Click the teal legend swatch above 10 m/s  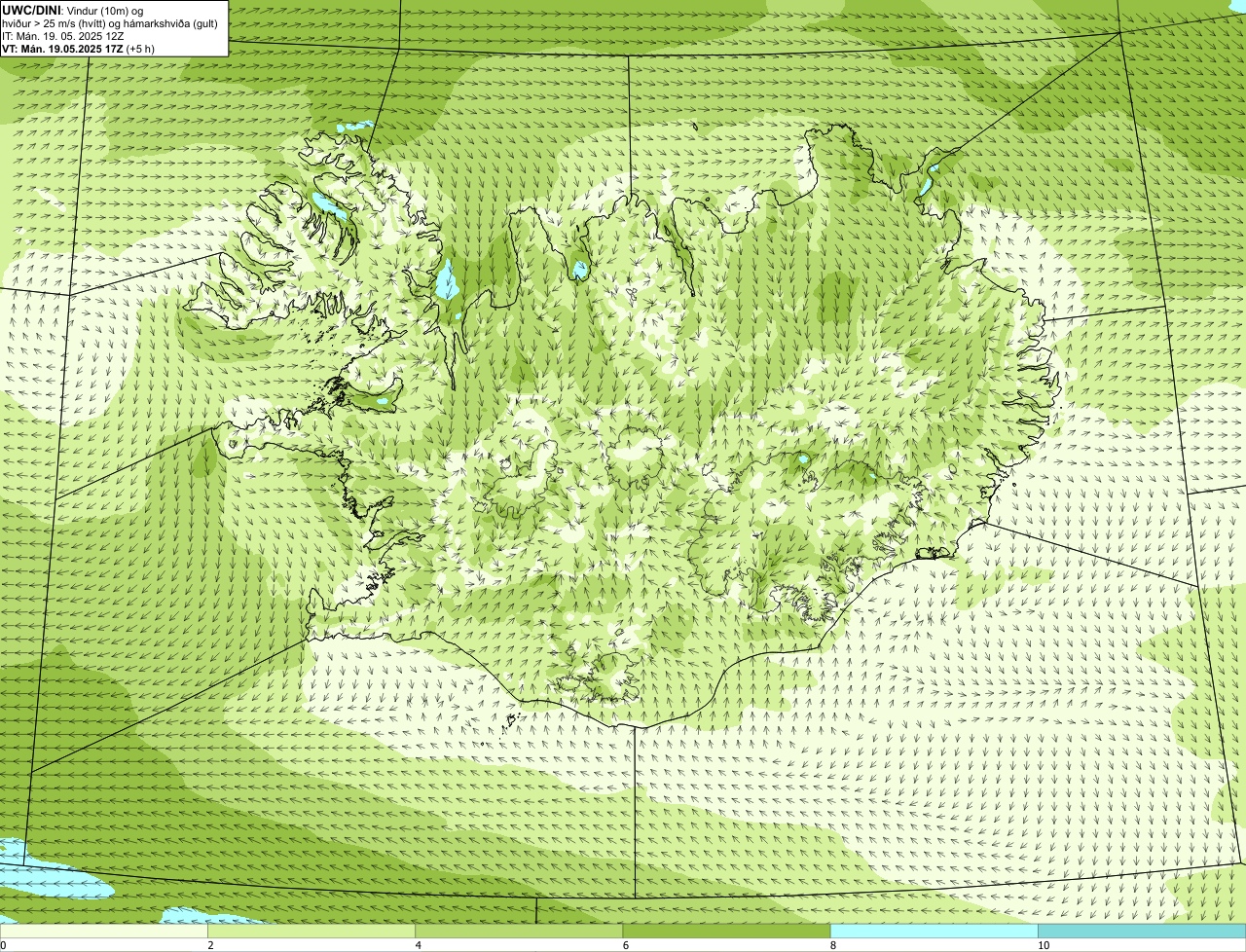[x=1142, y=932]
